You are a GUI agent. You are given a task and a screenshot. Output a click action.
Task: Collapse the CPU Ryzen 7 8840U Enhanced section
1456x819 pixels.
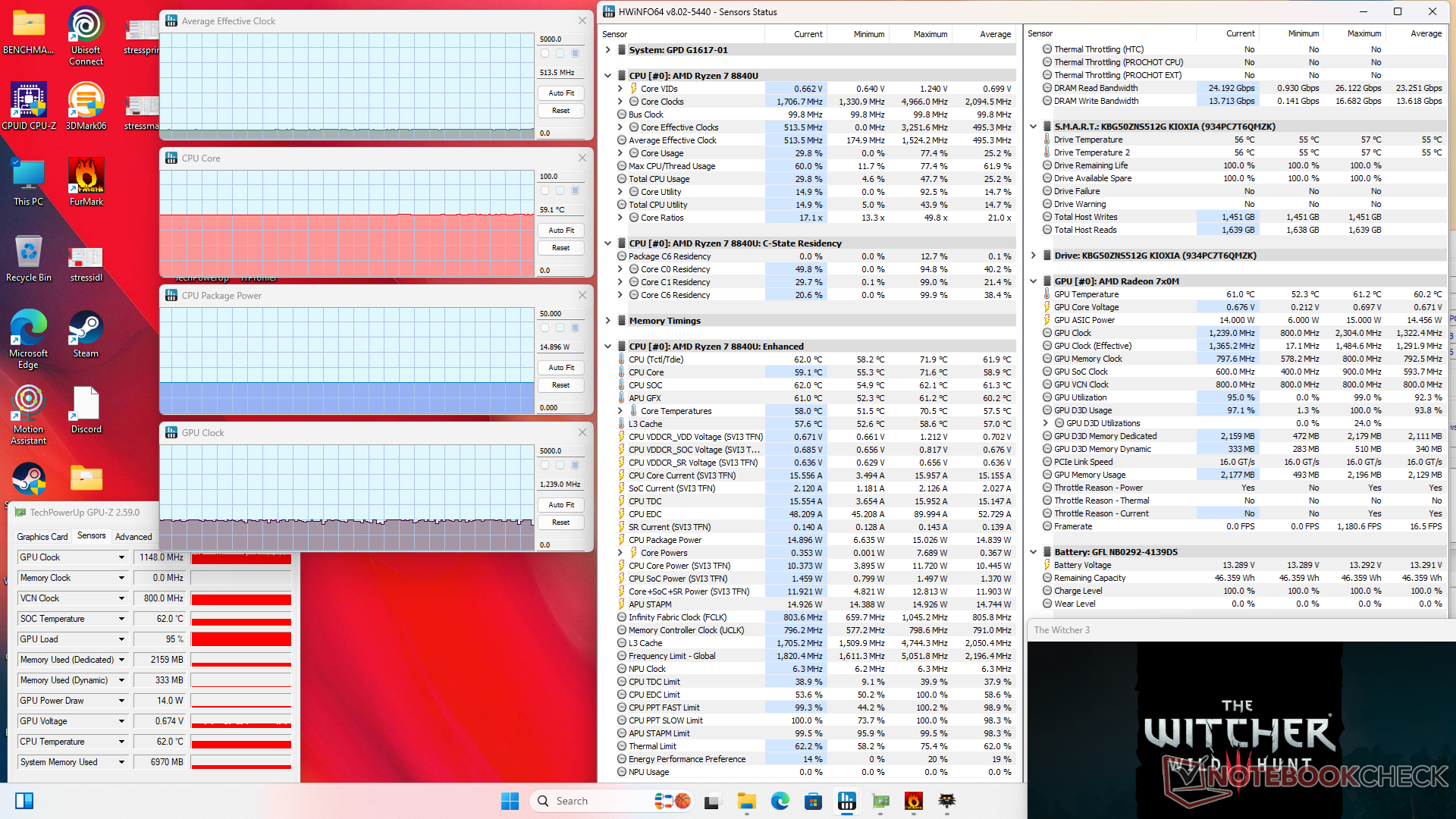click(x=608, y=347)
